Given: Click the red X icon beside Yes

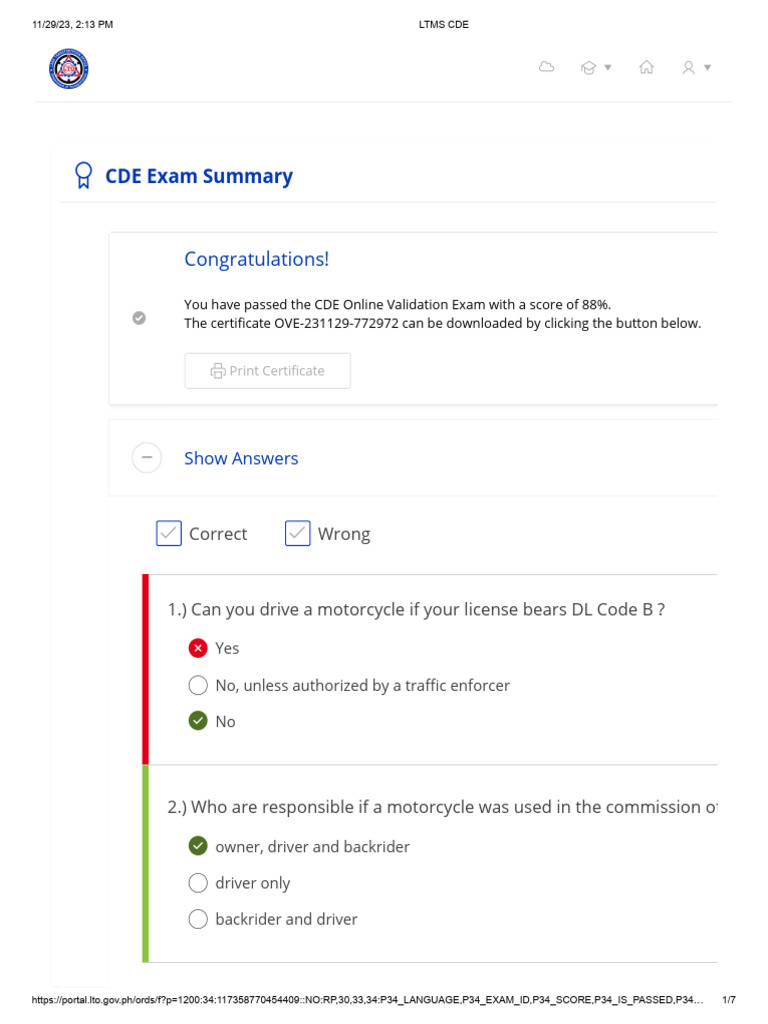Looking at the screenshot, I should coord(198,648).
